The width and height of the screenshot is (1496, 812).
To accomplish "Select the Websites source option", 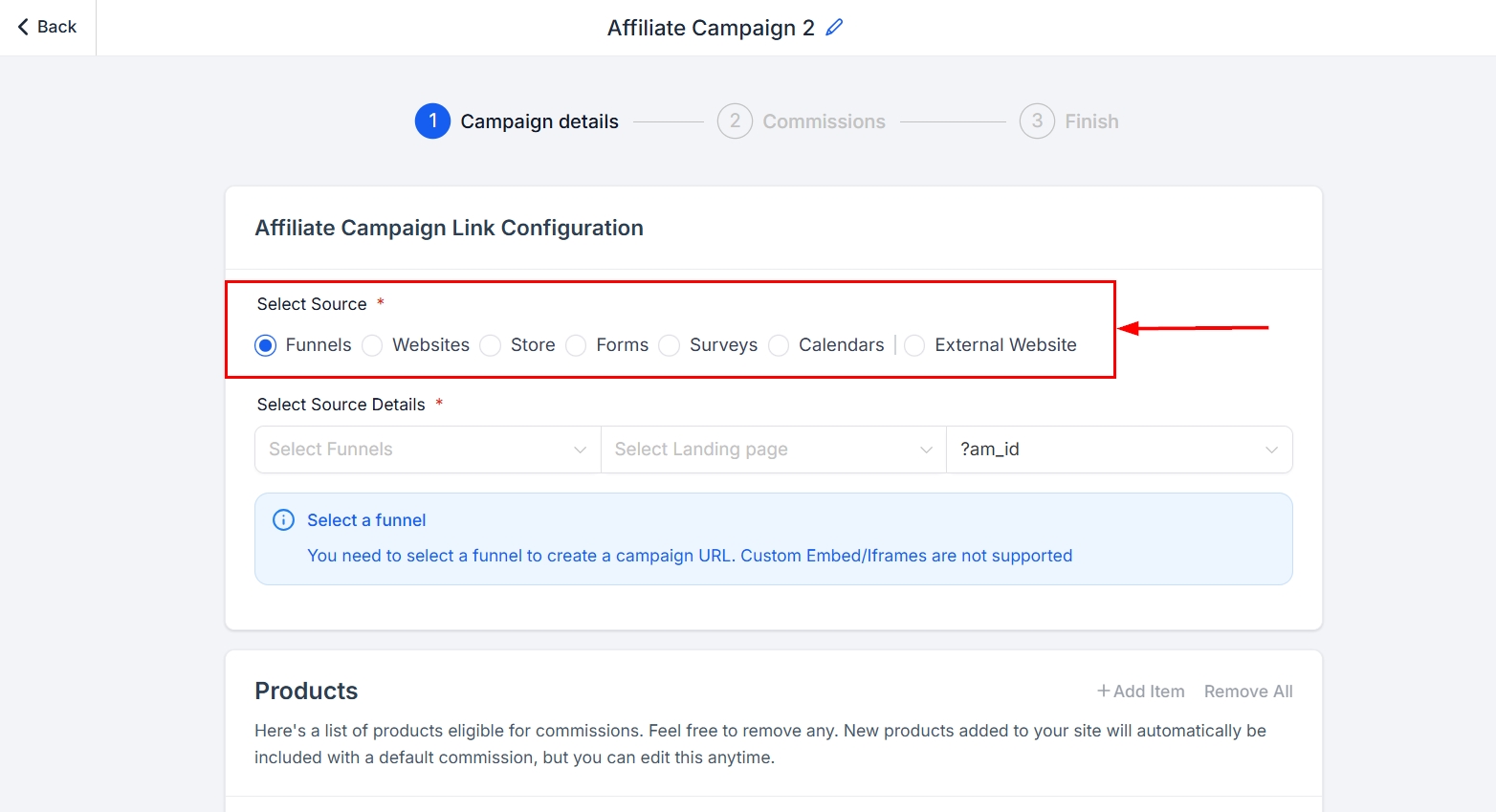I will click(x=373, y=345).
